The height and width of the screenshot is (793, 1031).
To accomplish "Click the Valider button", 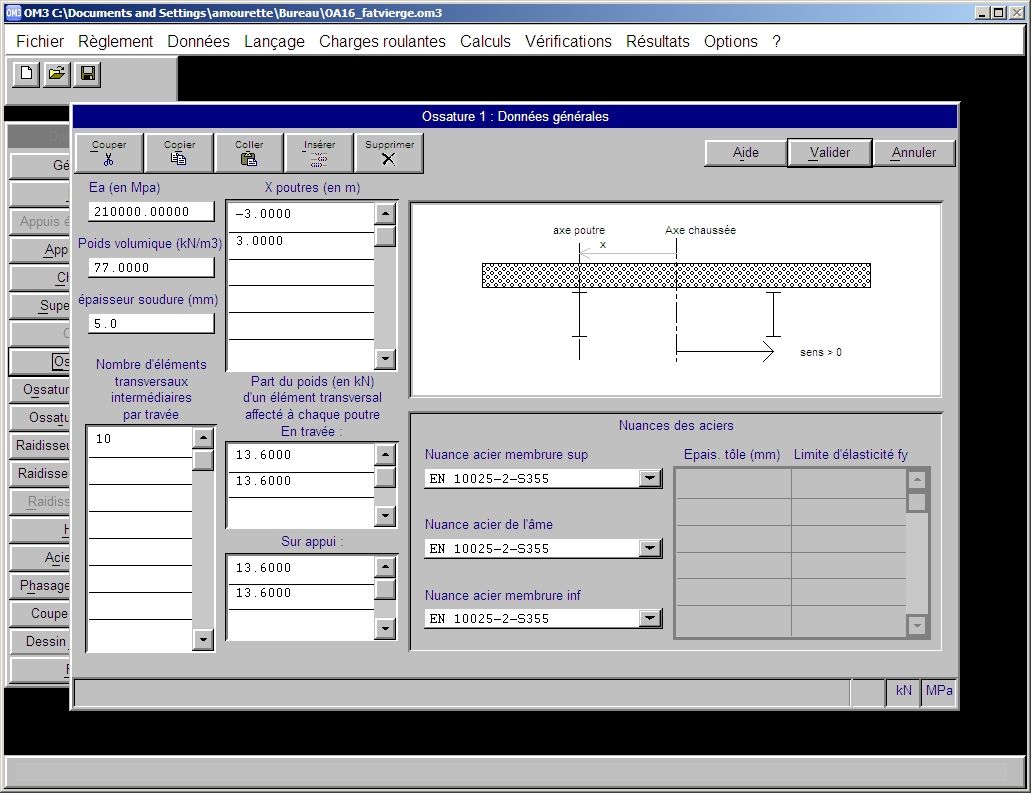I will [x=830, y=153].
